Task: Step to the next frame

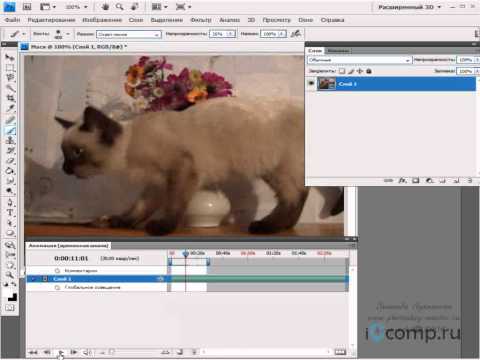Action: click(74, 352)
